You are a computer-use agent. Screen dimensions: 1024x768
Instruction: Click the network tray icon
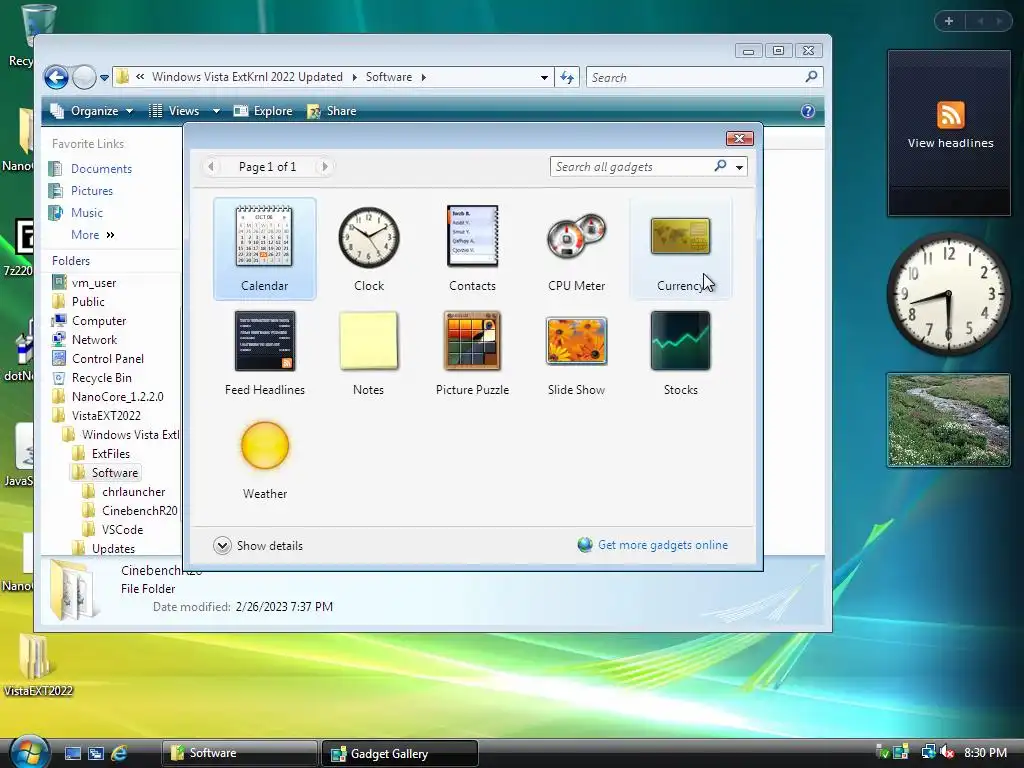928,752
